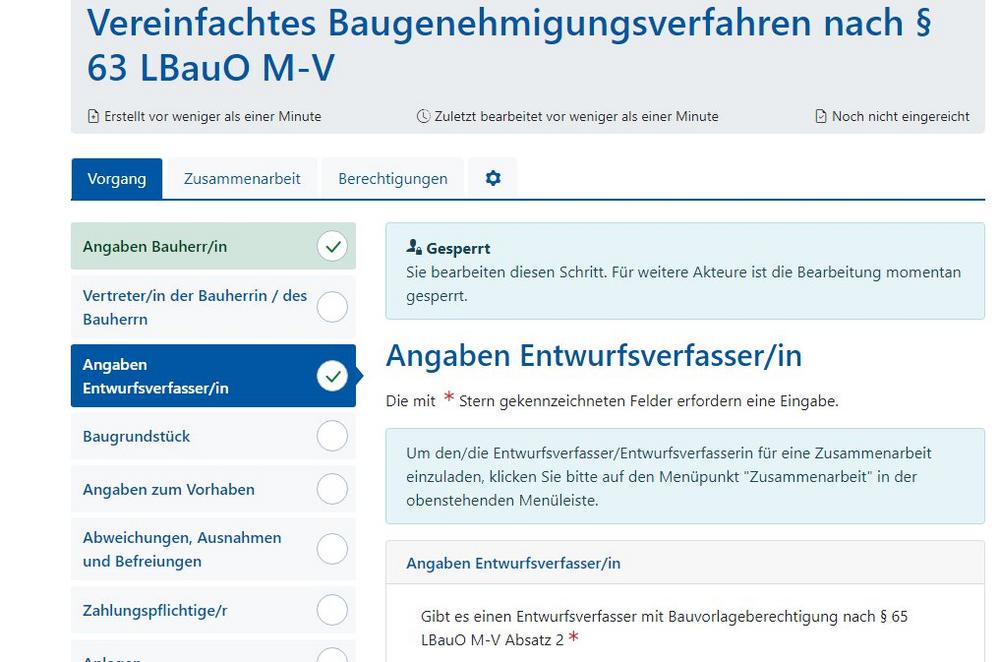
Task: Click the document icon beside 'Noch nicht eingereicht'
Action: (821, 116)
